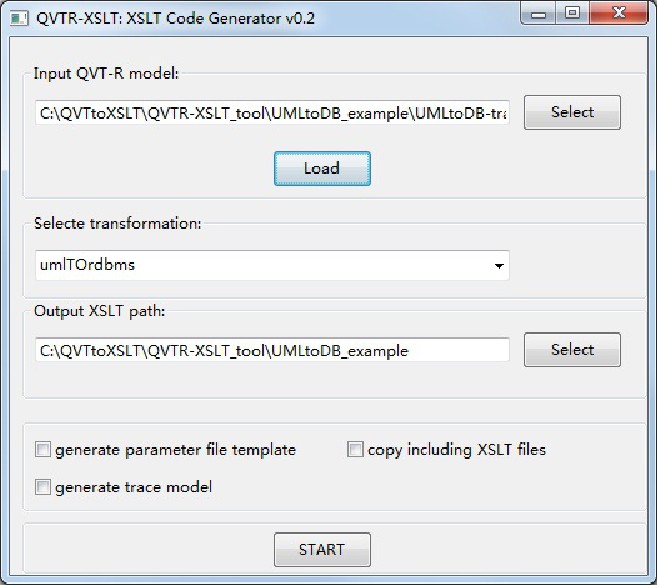Image resolution: width=658 pixels, height=585 pixels.
Task: Minimize the XSLT Code Generator window
Action: point(539,14)
